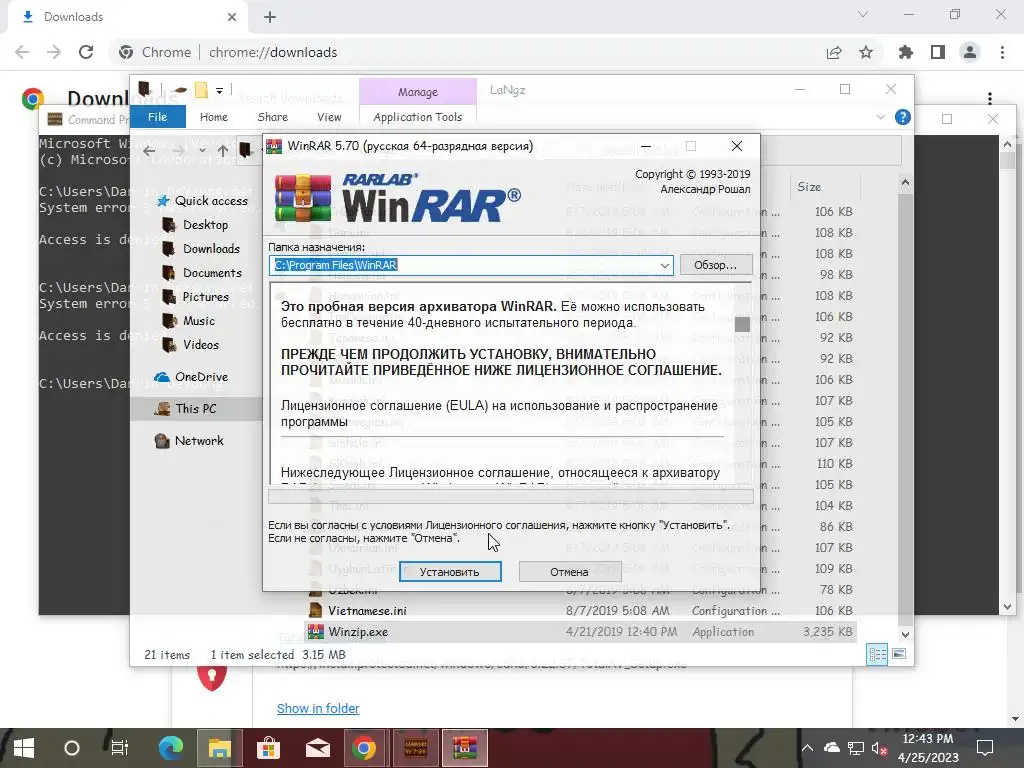1024x768 pixels.
Task: Open Task View on the taskbar
Action: point(120,748)
